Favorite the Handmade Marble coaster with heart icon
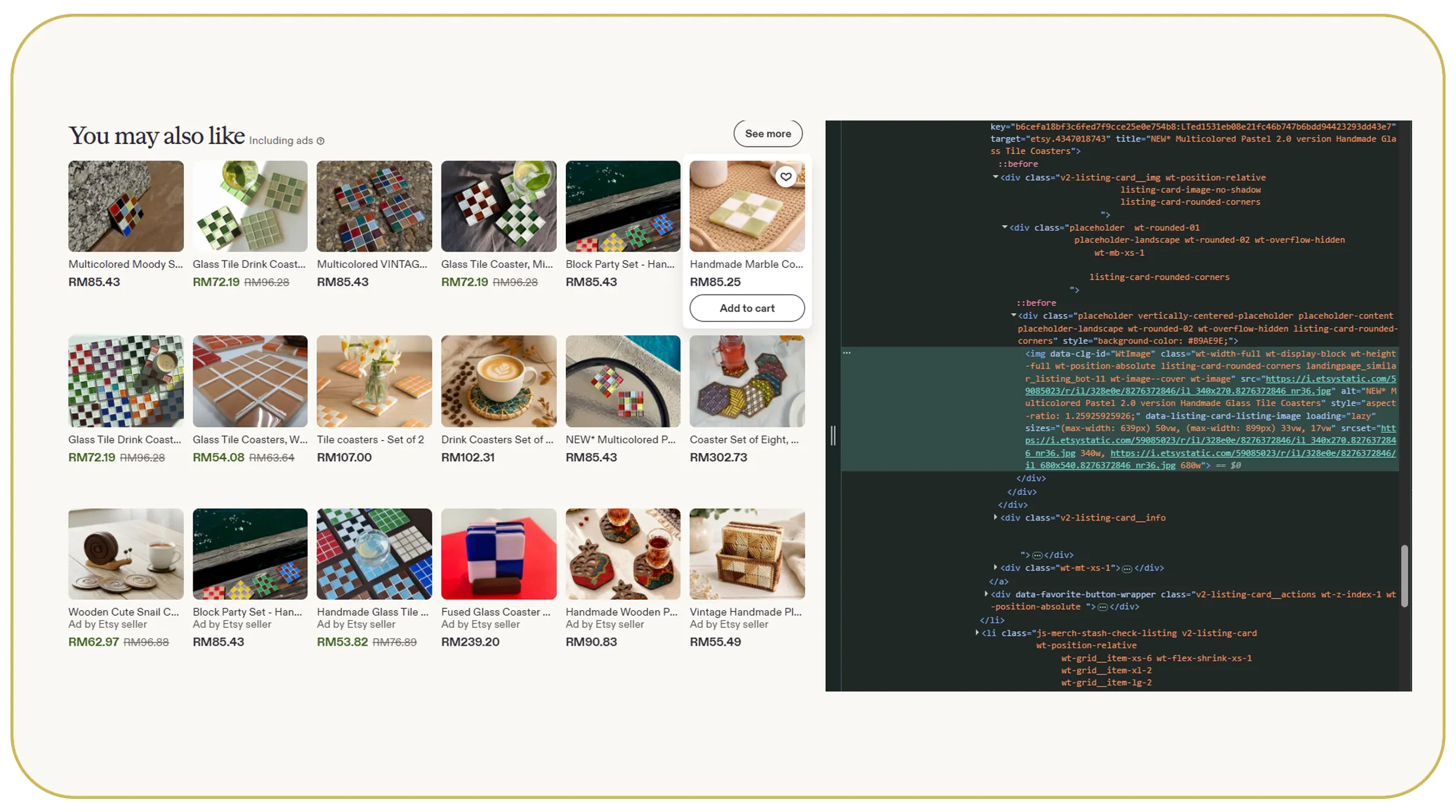The image size is (1456, 812). point(785,177)
